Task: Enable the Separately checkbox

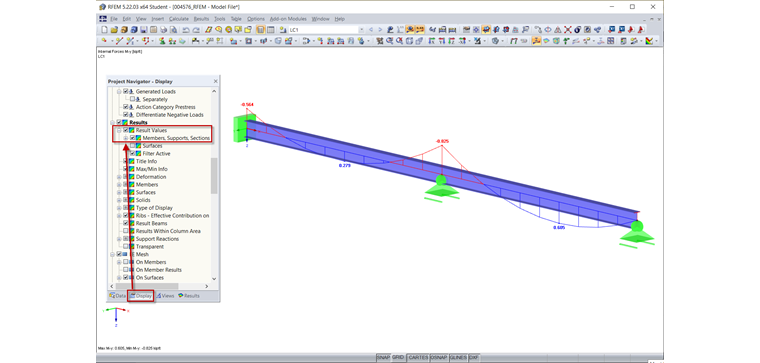Action: pyautogui.click(x=132, y=99)
